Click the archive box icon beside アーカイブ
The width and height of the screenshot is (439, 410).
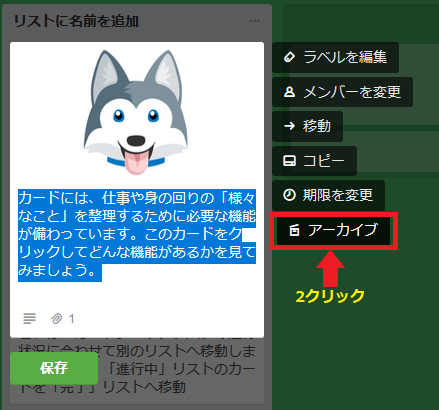(x=294, y=230)
